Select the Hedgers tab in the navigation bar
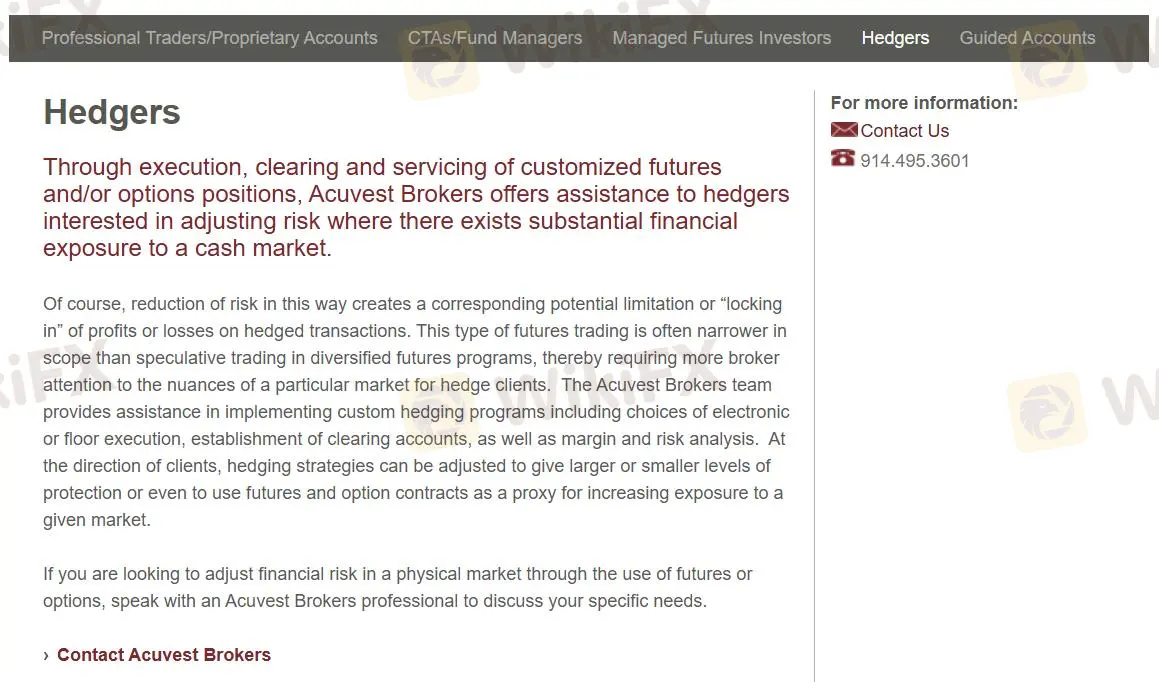The image size is (1159, 682). coord(895,38)
